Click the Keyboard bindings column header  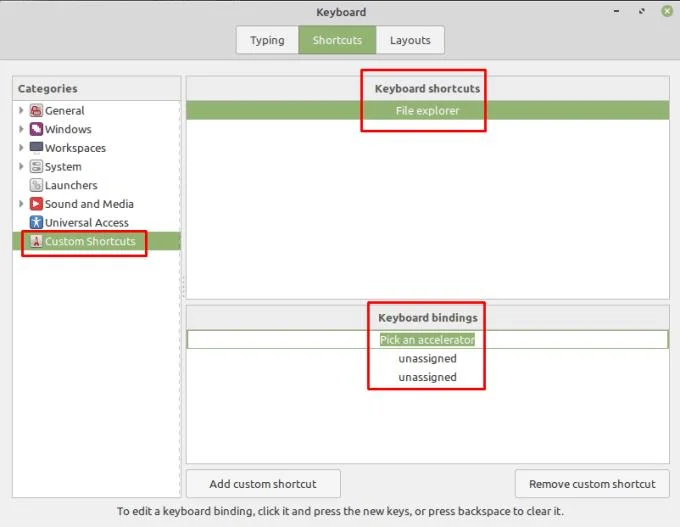428,318
